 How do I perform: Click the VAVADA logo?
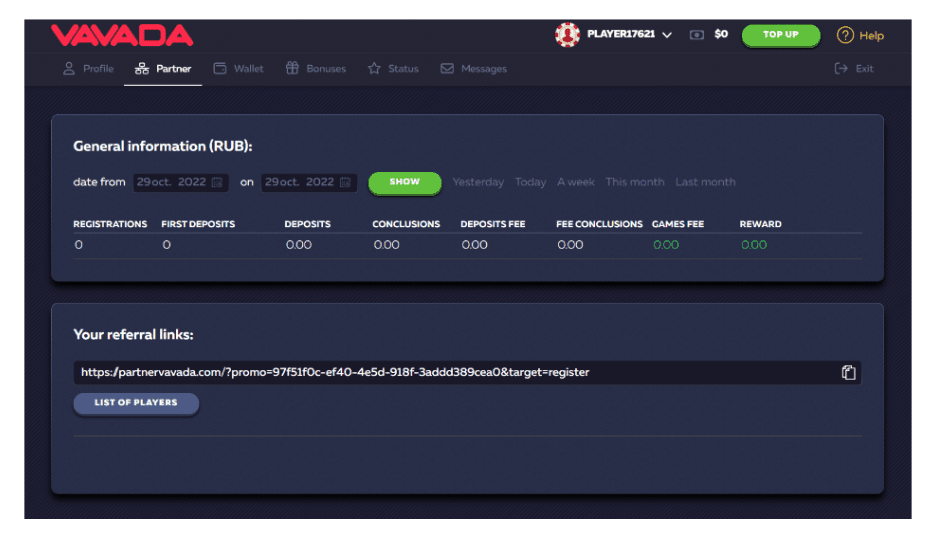[x=122, y=36]
